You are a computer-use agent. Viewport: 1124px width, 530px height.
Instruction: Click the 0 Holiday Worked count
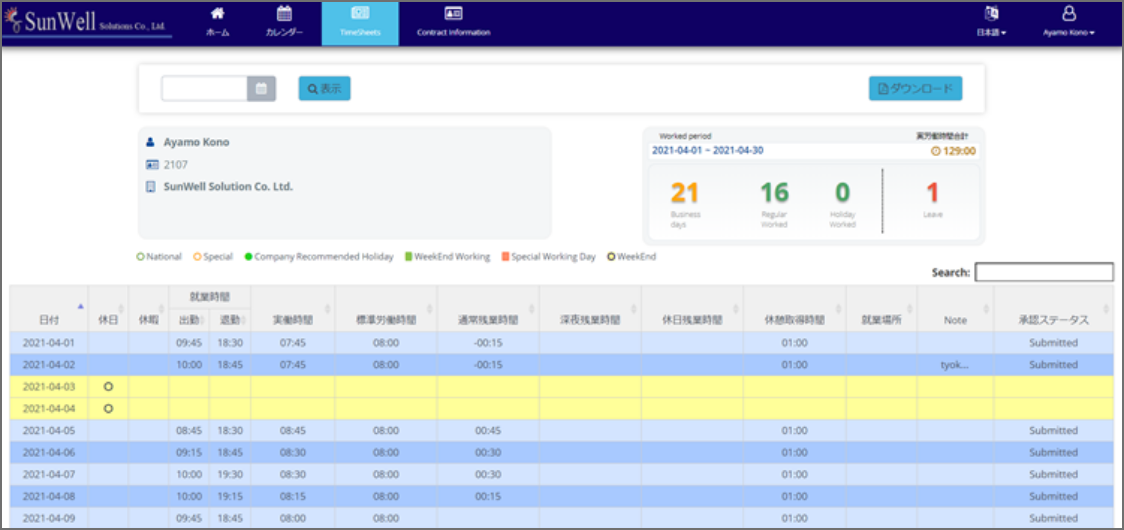click(842, 193)
